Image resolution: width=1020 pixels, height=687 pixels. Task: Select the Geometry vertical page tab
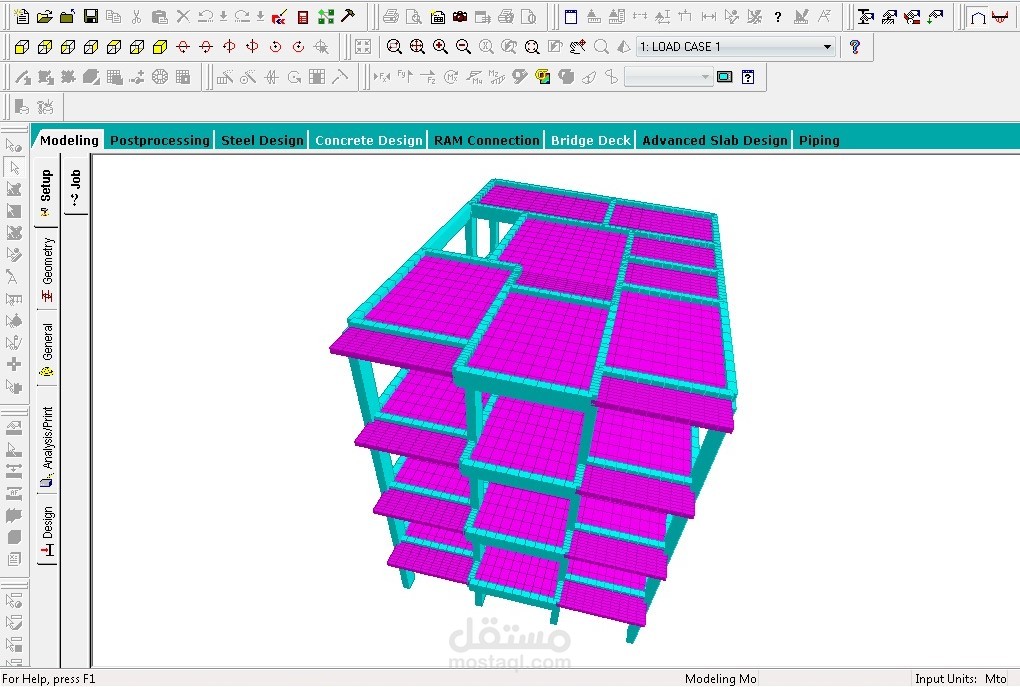coord(47,269)
